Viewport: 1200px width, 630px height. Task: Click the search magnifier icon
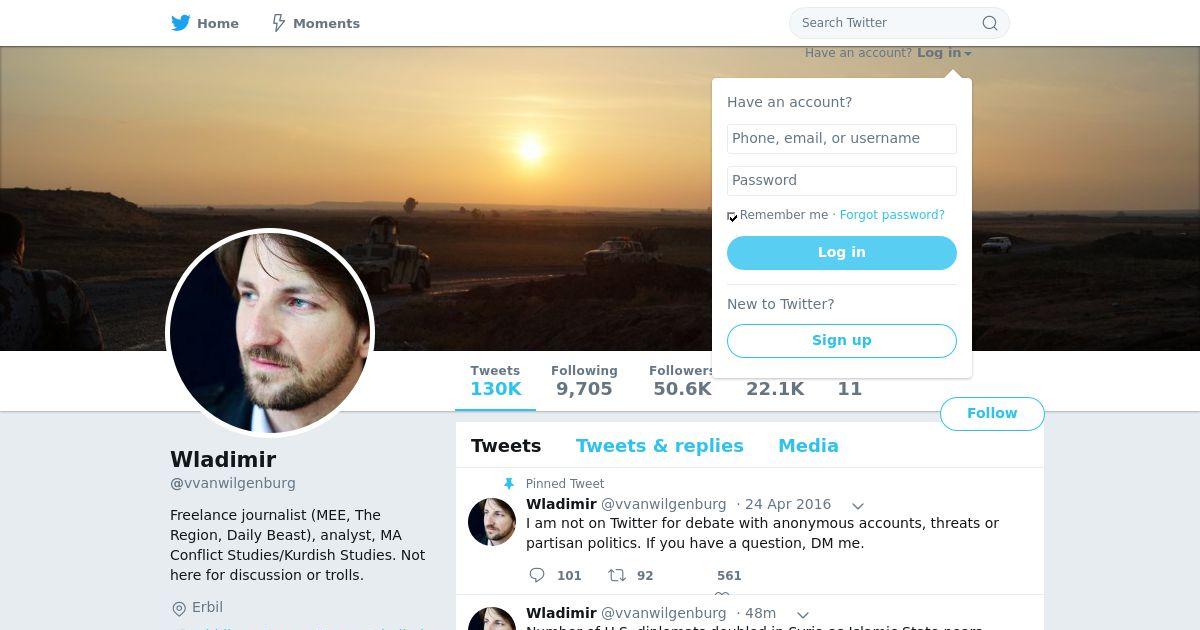pyautogui.click(x=989, y=23)
